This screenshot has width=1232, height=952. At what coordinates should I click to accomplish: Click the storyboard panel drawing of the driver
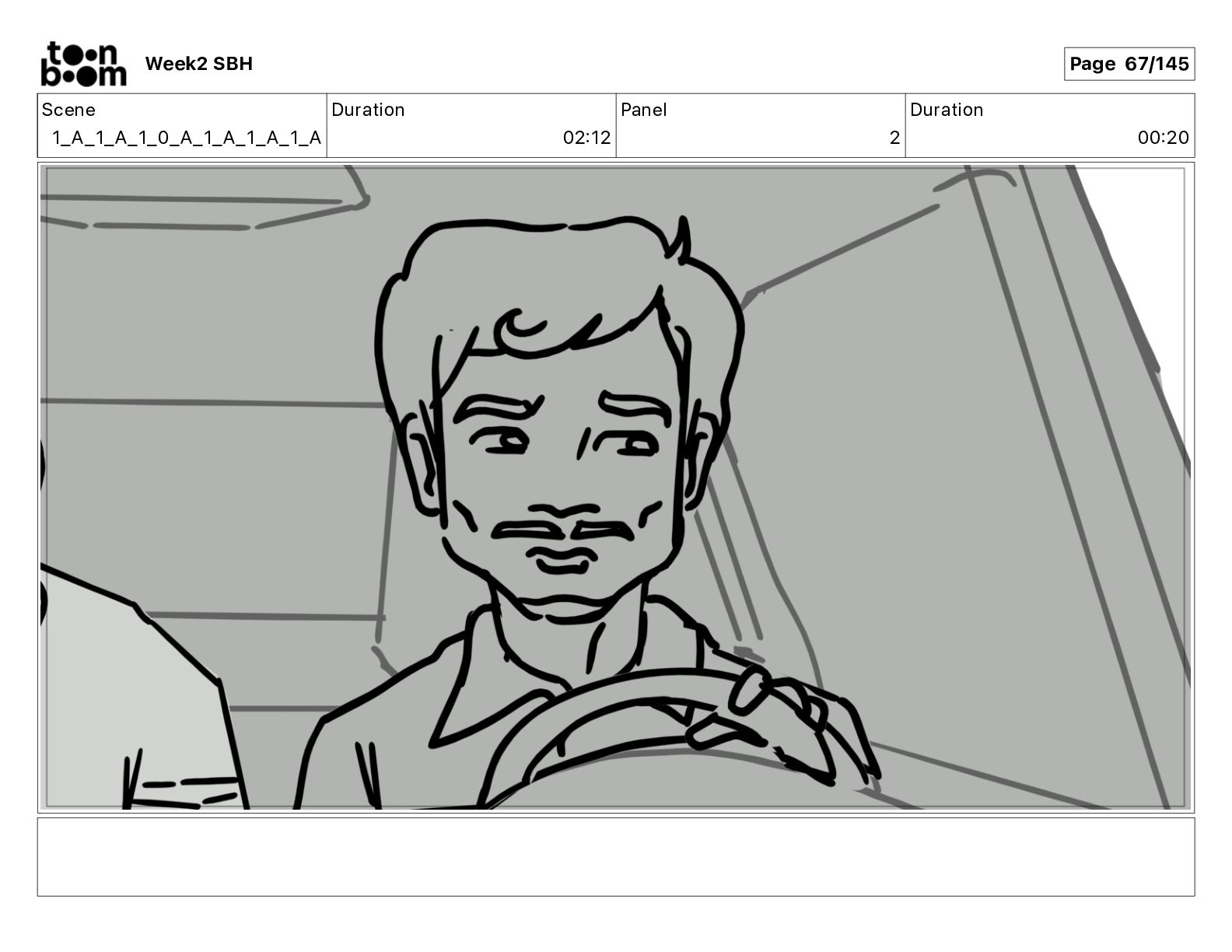615,488
